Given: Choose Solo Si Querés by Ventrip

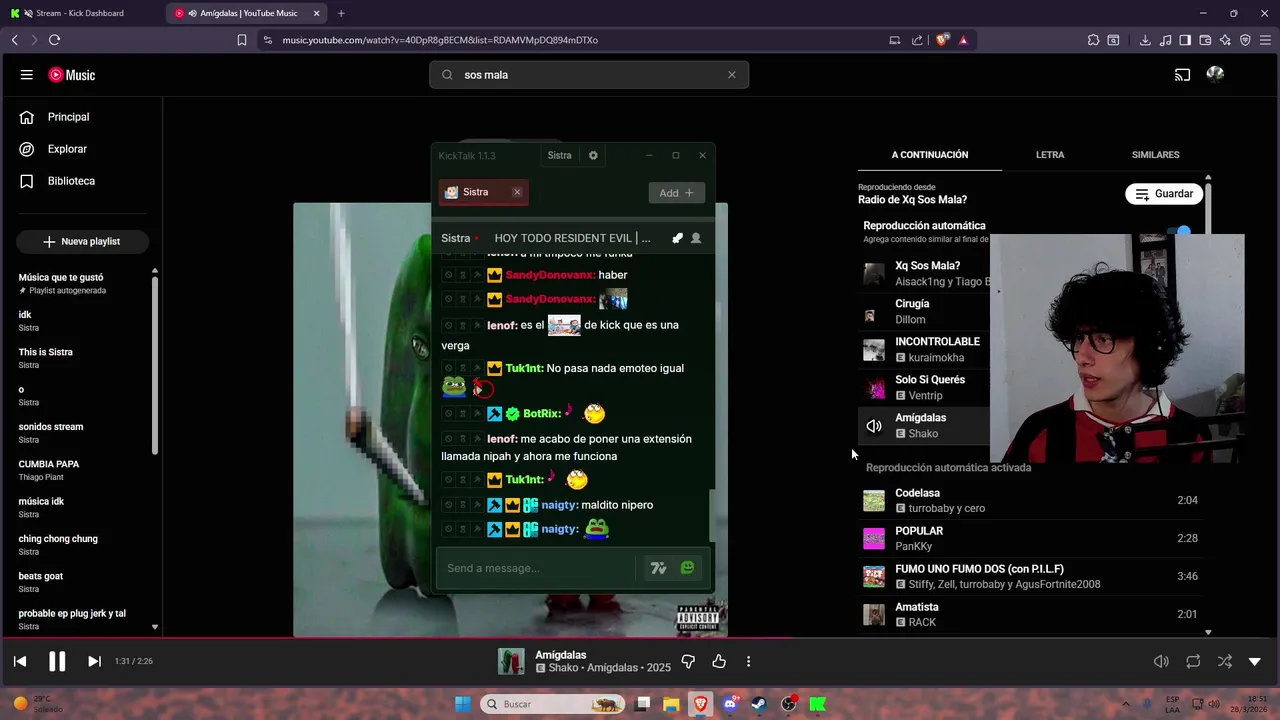Looking at the screenshot, I should point(924,387).
